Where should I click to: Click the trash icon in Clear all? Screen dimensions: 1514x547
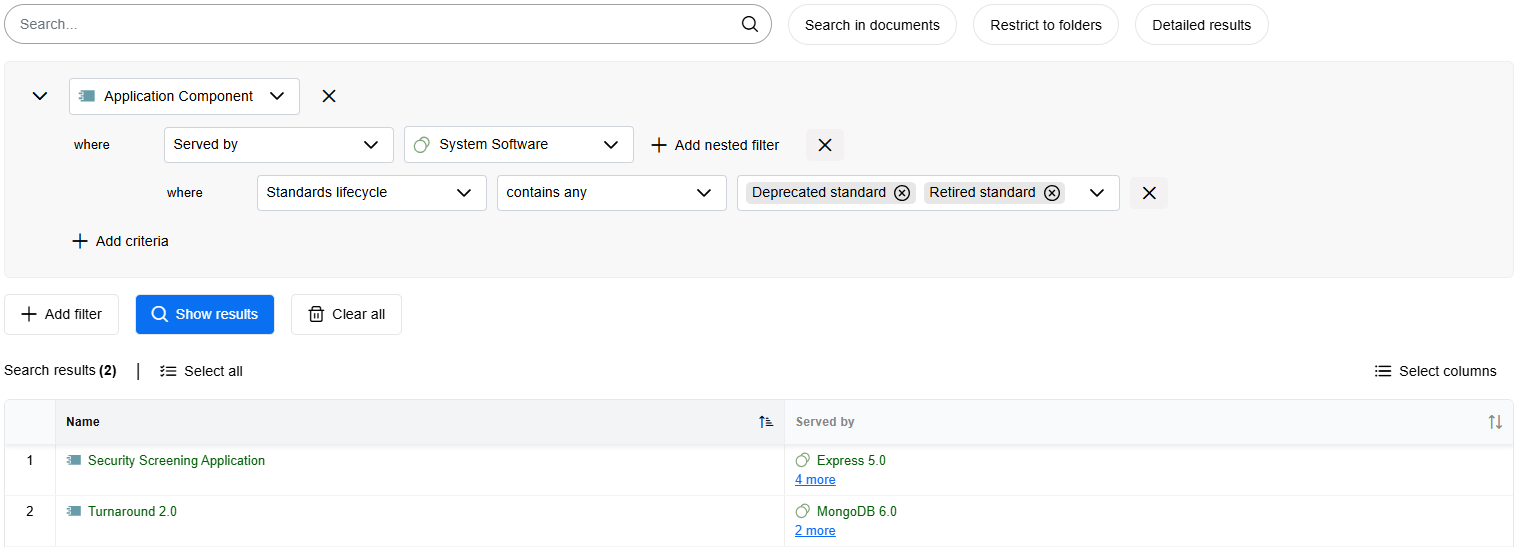[x=316, y=314]
